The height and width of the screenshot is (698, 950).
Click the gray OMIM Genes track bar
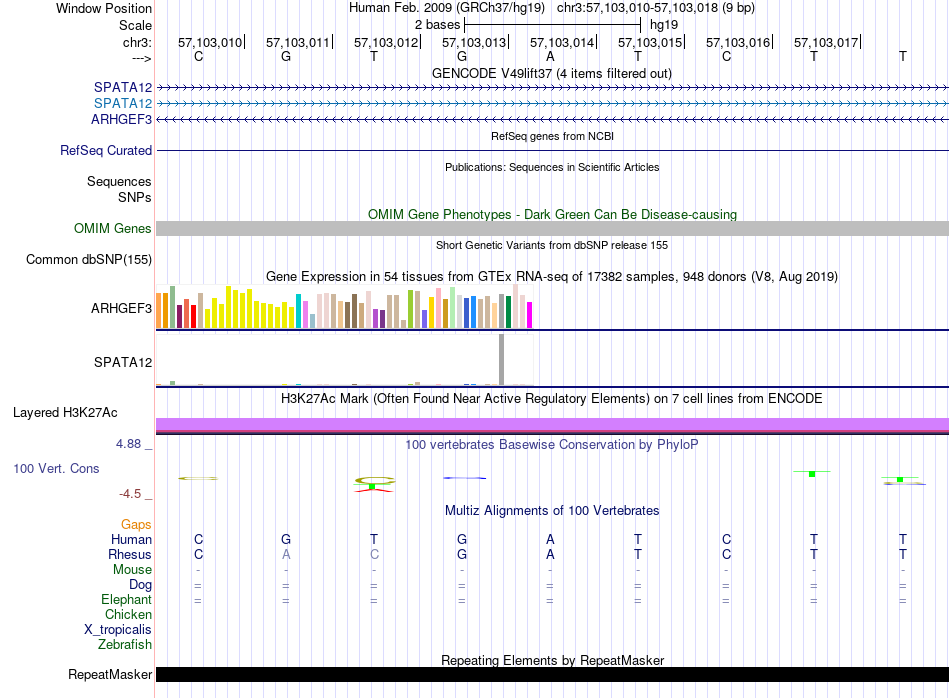coord(552,229)
